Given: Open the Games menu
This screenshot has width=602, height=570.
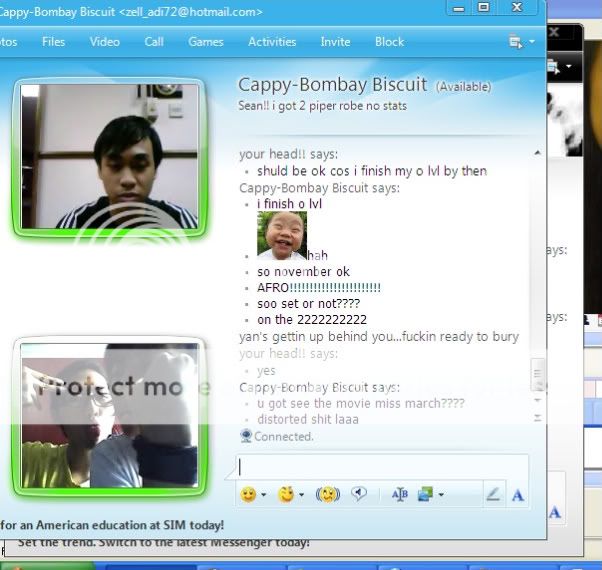Looking at the screenshot, I should 206,41.
